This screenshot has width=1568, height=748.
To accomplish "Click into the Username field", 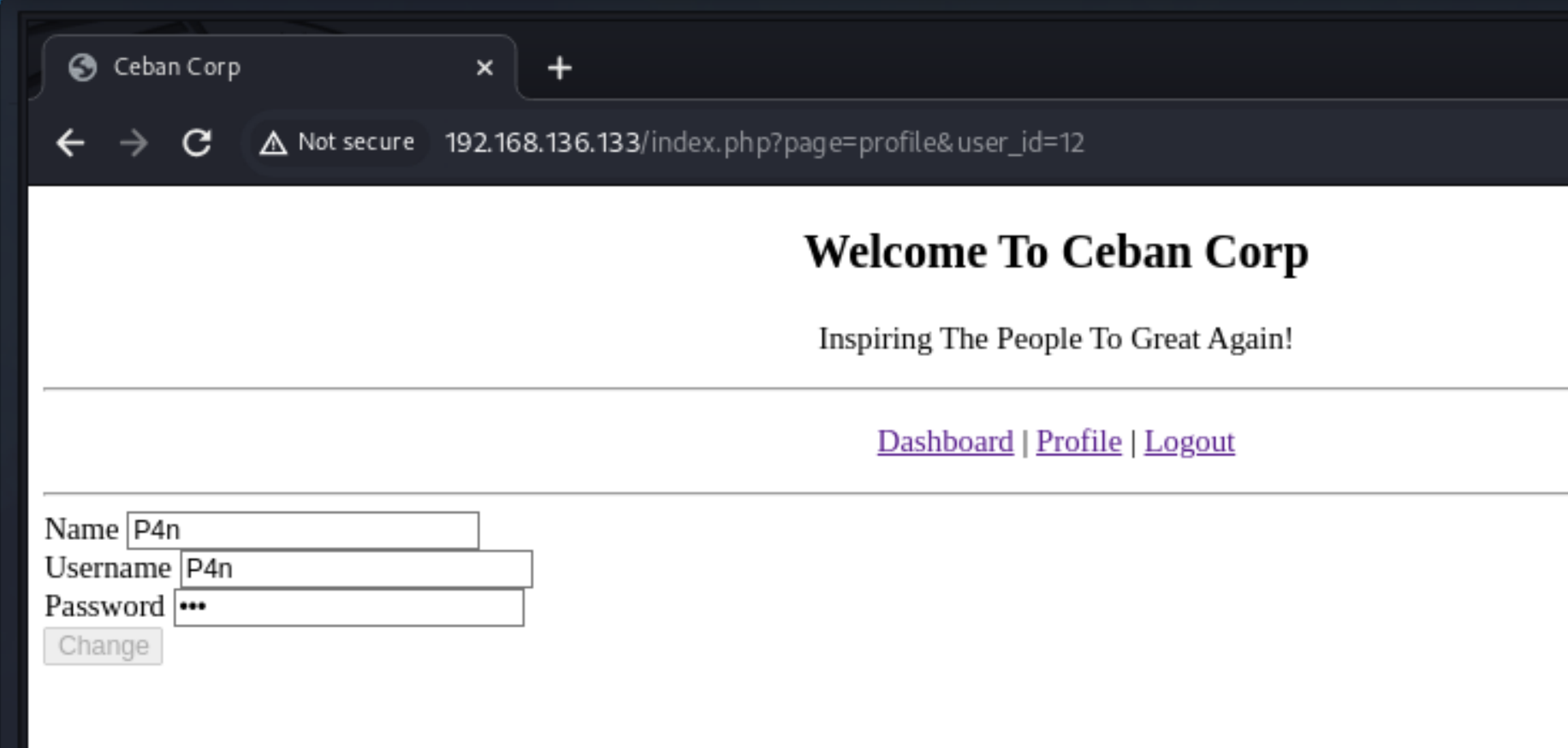I will pyautogui.click(x=356, y=569).
